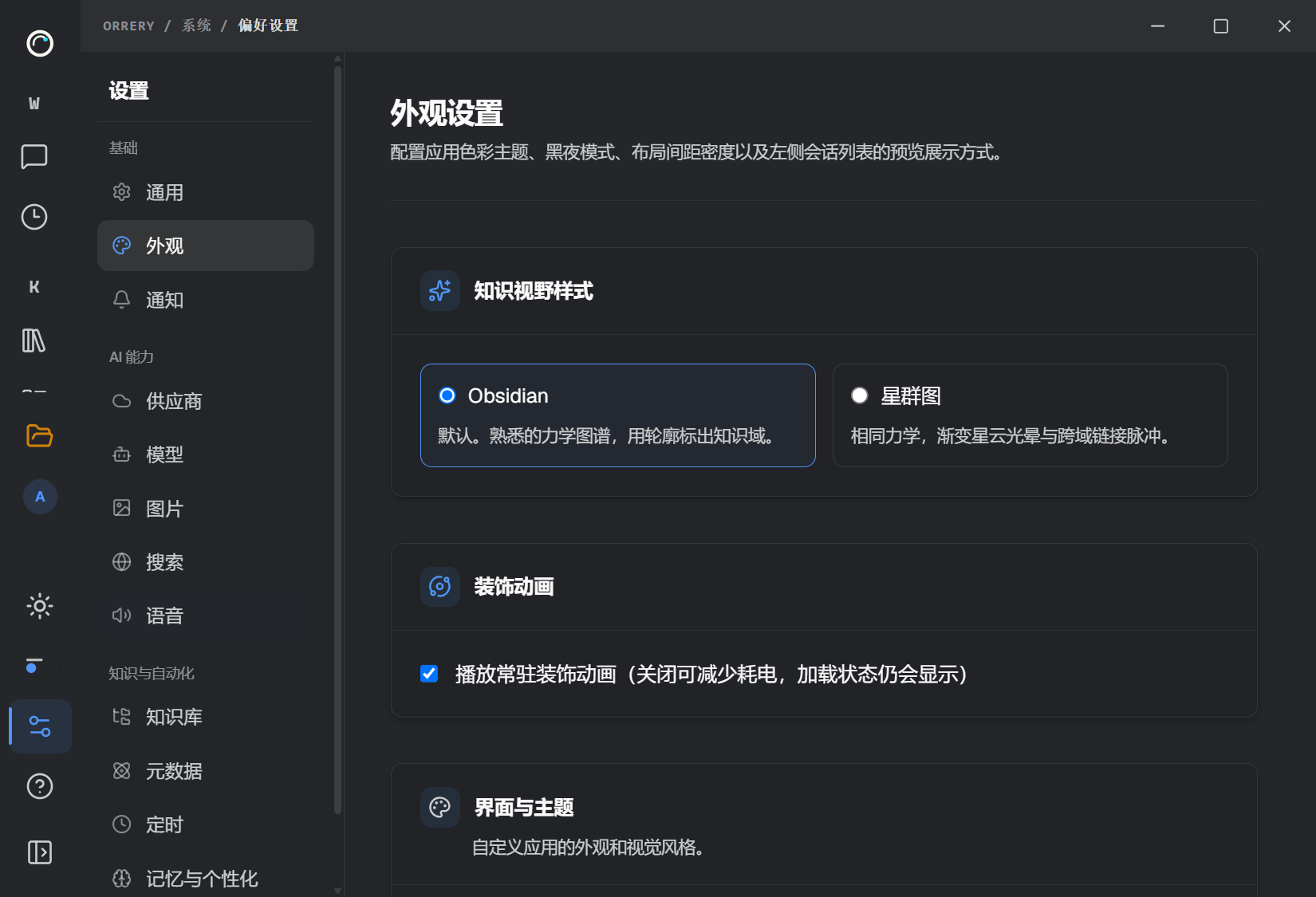Click the ORRERY breadcrumb link
This screenshot has height=897, width=1316.
[128, 26]
